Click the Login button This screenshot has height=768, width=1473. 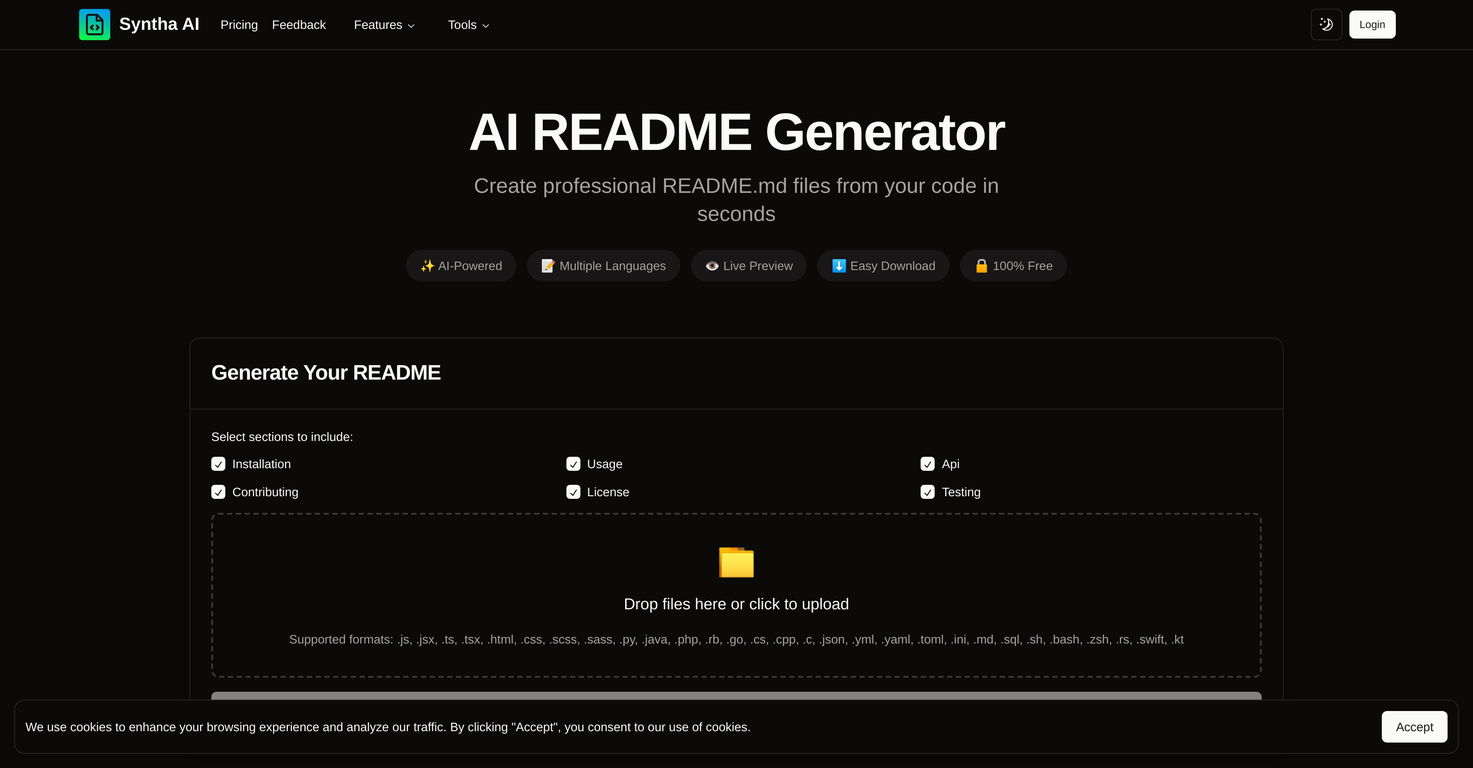tap(1371, 24)
